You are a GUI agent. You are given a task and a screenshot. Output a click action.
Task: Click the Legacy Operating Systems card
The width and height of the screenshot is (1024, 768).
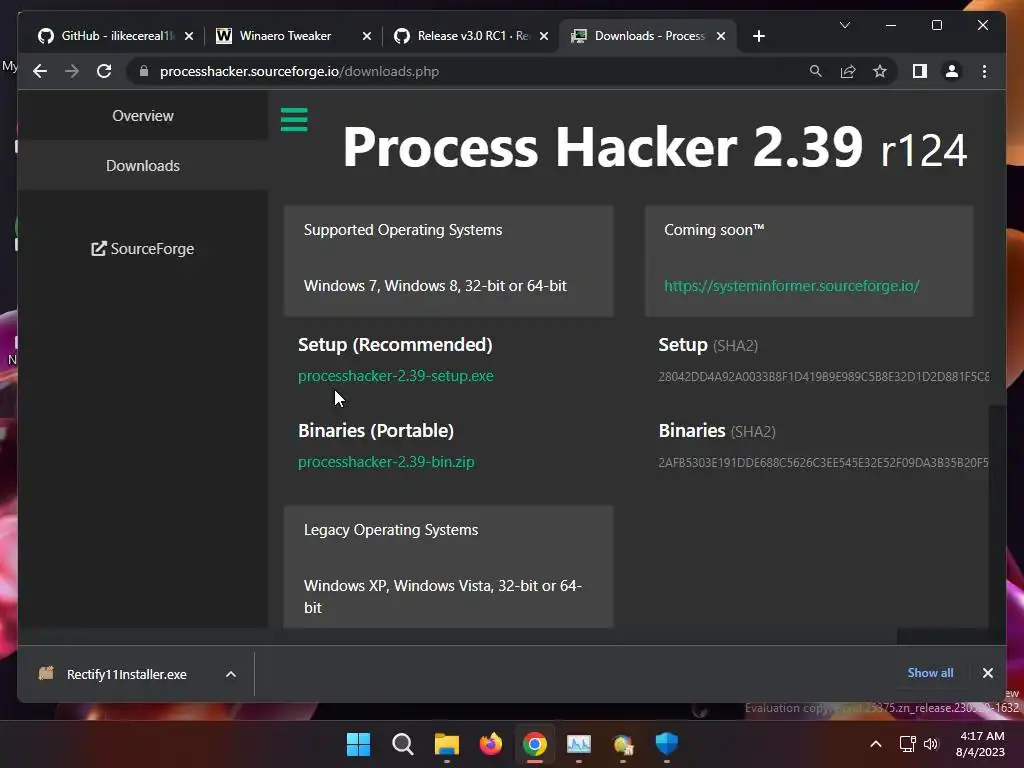point(449,567)
